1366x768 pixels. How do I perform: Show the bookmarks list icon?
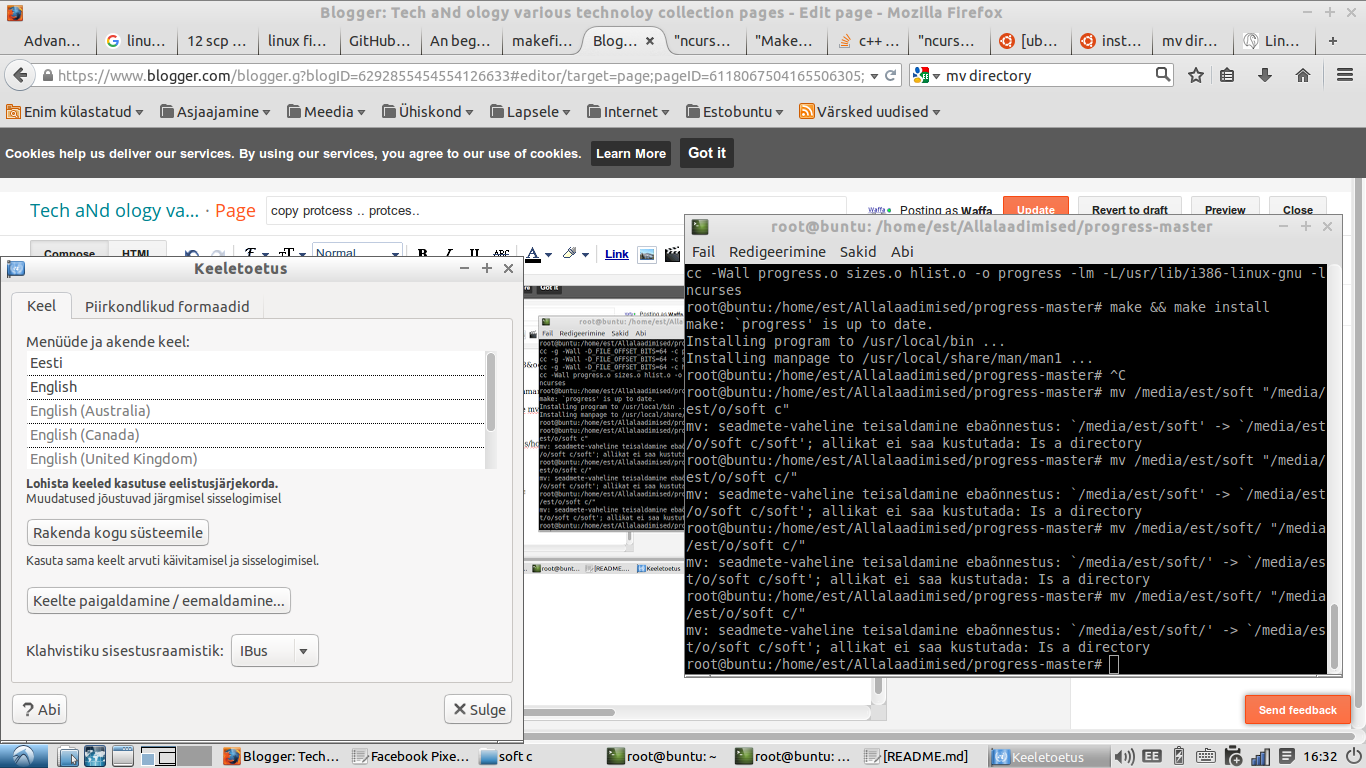click(1228, 75)
